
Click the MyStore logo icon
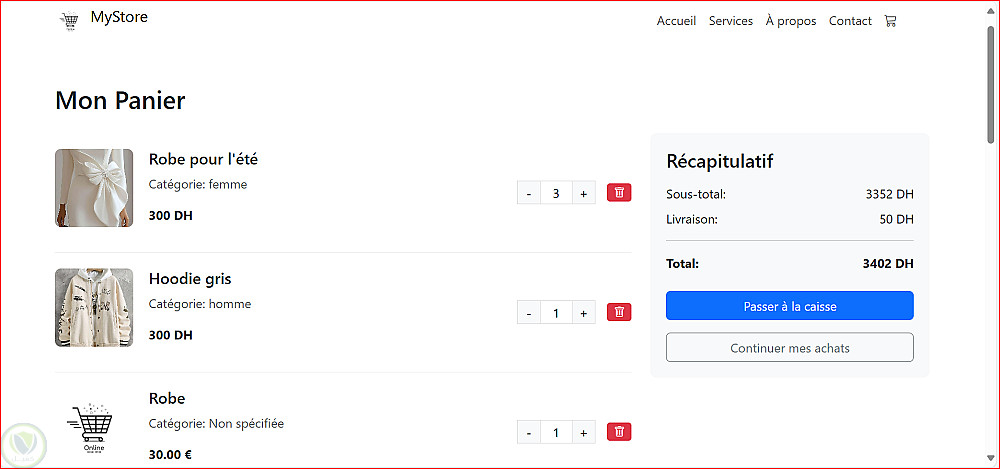[69, 21]
